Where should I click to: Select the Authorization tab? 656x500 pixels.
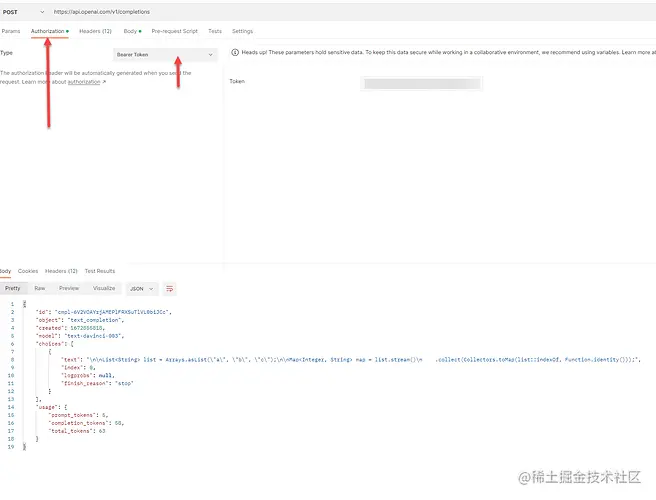coord(49,31)
